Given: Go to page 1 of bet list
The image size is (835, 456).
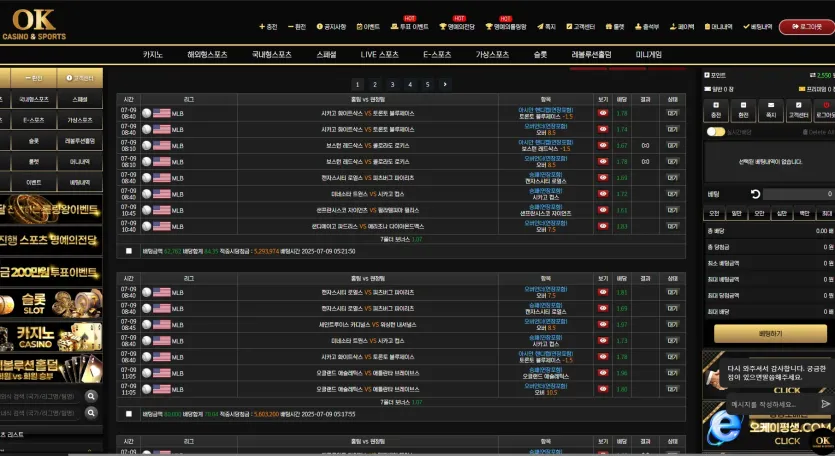Looking at the screenshot, I should (357, 84).
